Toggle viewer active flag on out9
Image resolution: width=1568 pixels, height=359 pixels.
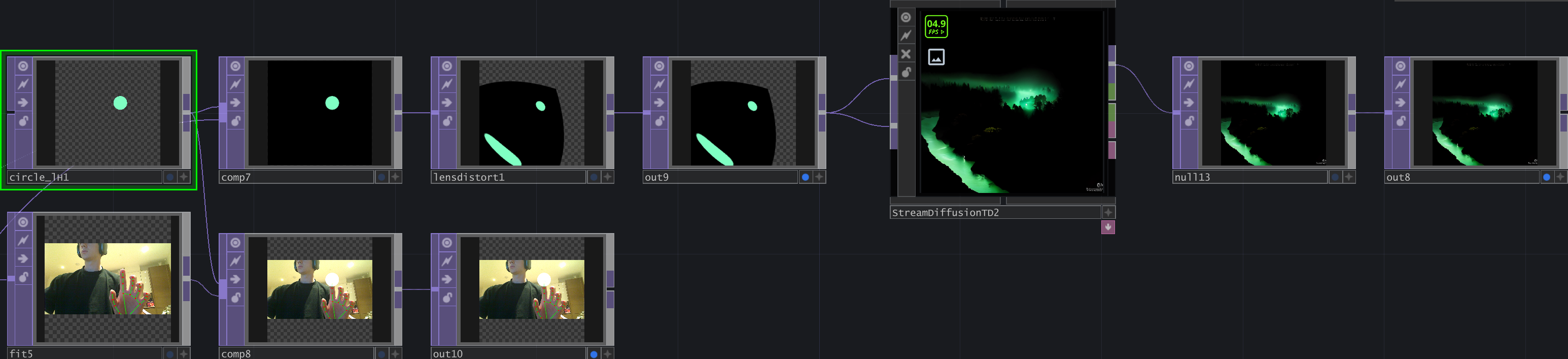coord(658,66)
